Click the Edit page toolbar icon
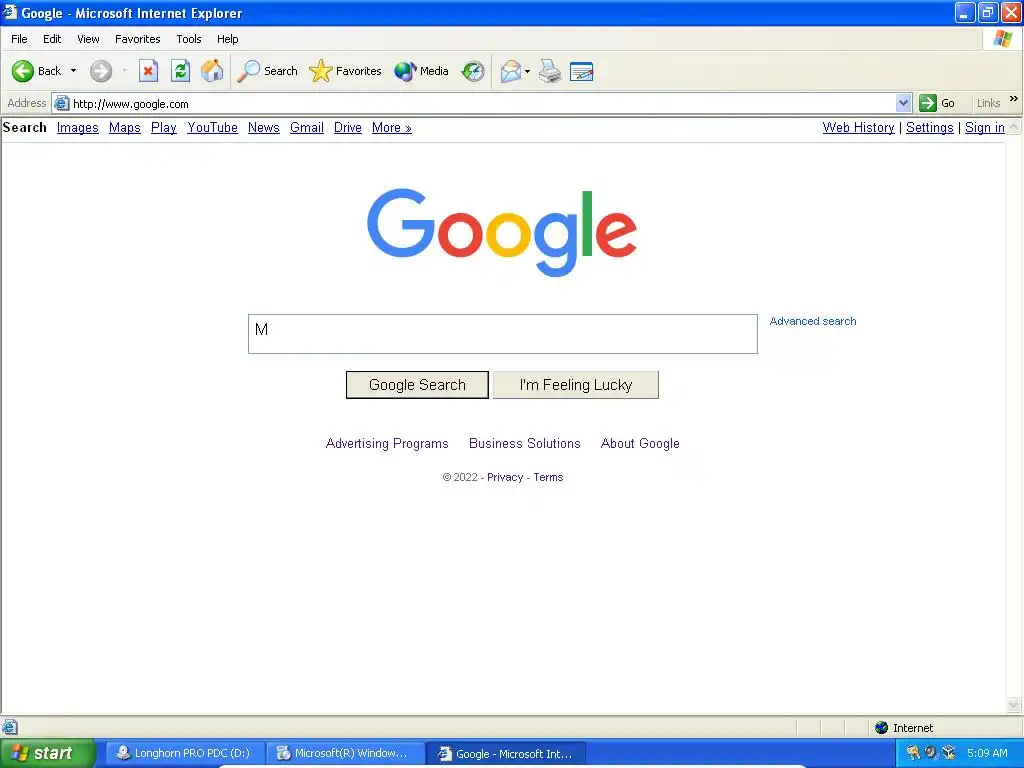1024x768 pixels. pos(581,71)
